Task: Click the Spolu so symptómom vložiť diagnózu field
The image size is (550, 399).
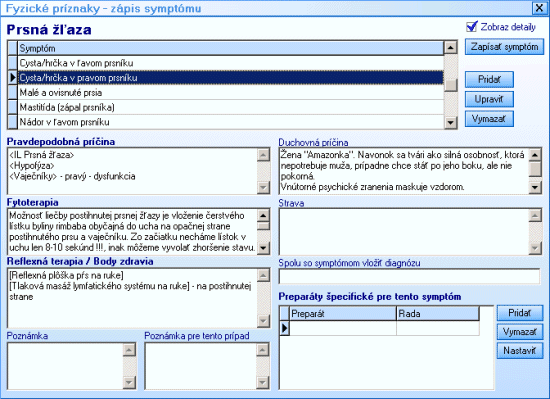Action: pyautogui.click(x=409, y=277)
